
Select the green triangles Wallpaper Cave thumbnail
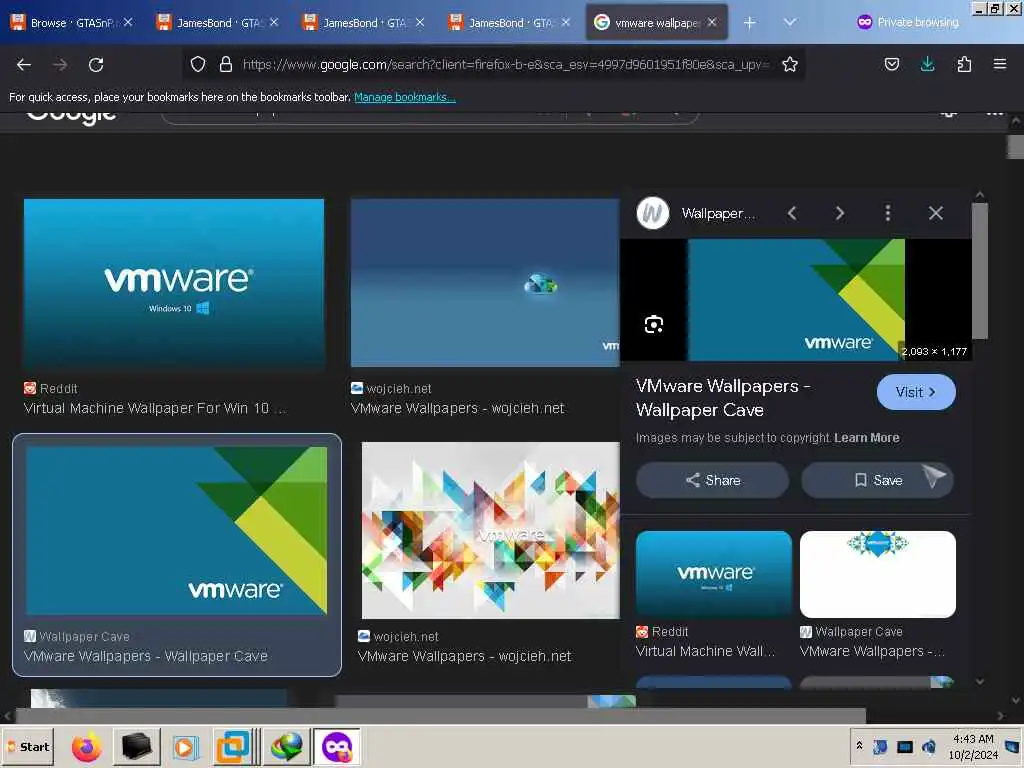176,530
